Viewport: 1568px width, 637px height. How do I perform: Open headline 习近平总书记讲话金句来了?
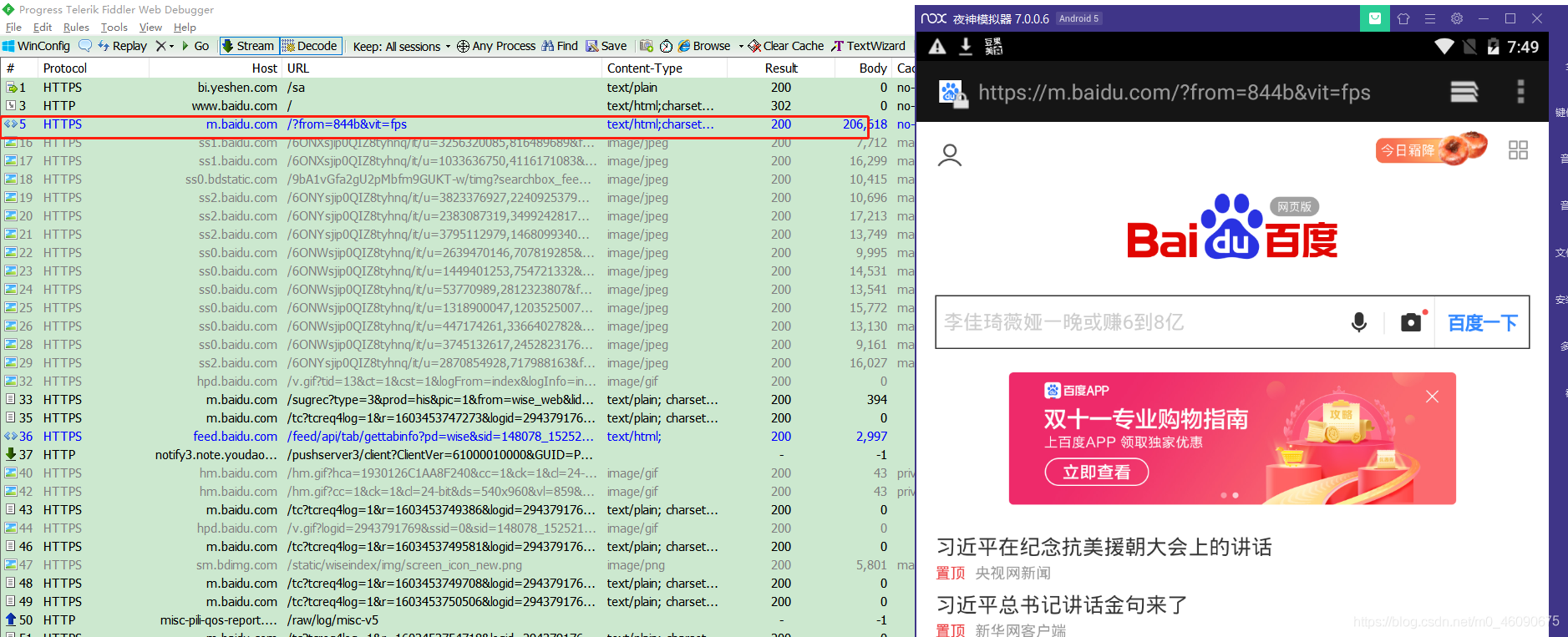click(x=1062, y=604)
